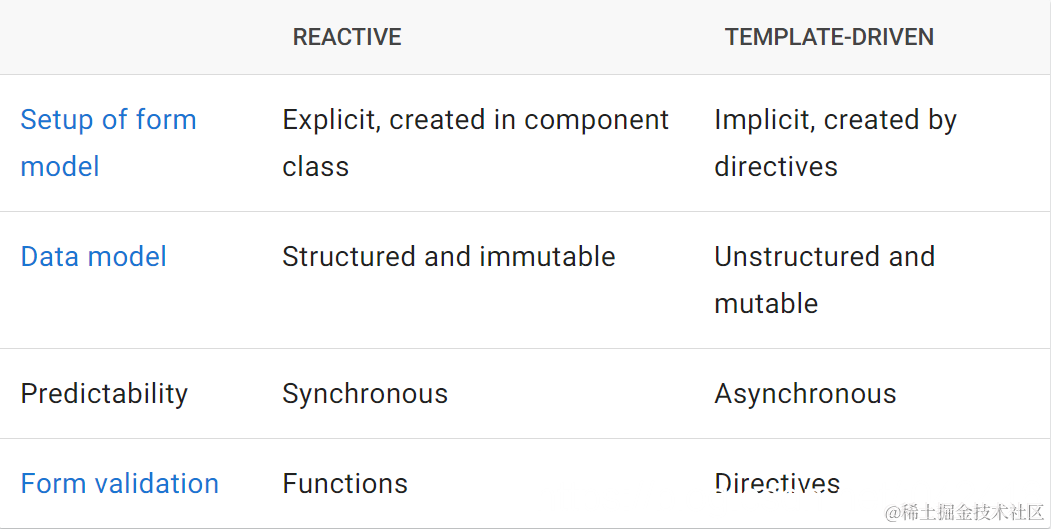Click 'Explicit, created in component' text

point(475,120)
